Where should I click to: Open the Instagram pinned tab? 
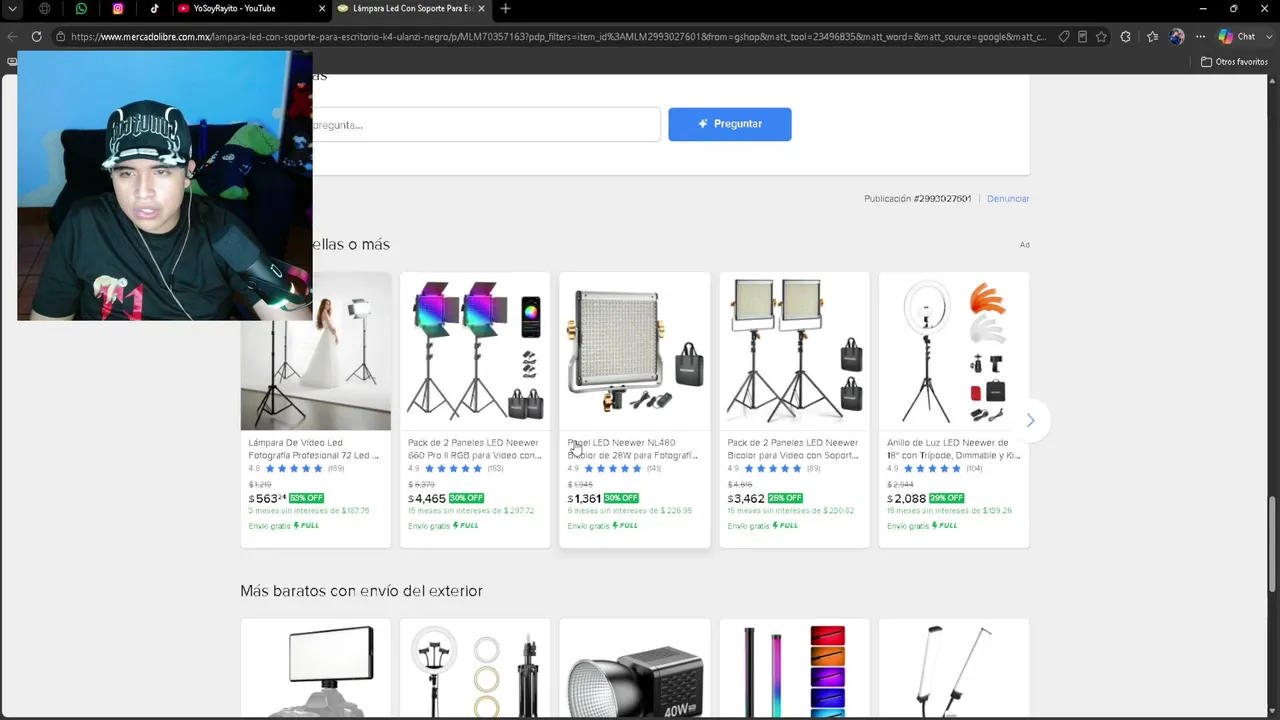coord(118,9)
